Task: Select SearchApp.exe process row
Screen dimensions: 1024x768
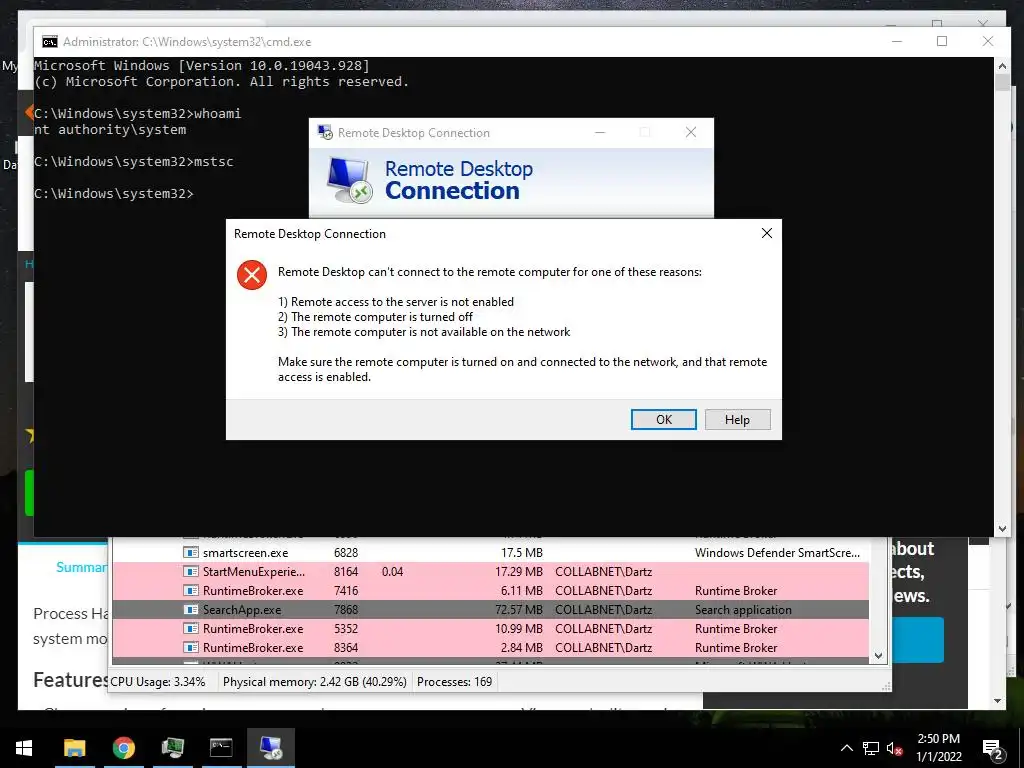Action: (490, 609)
